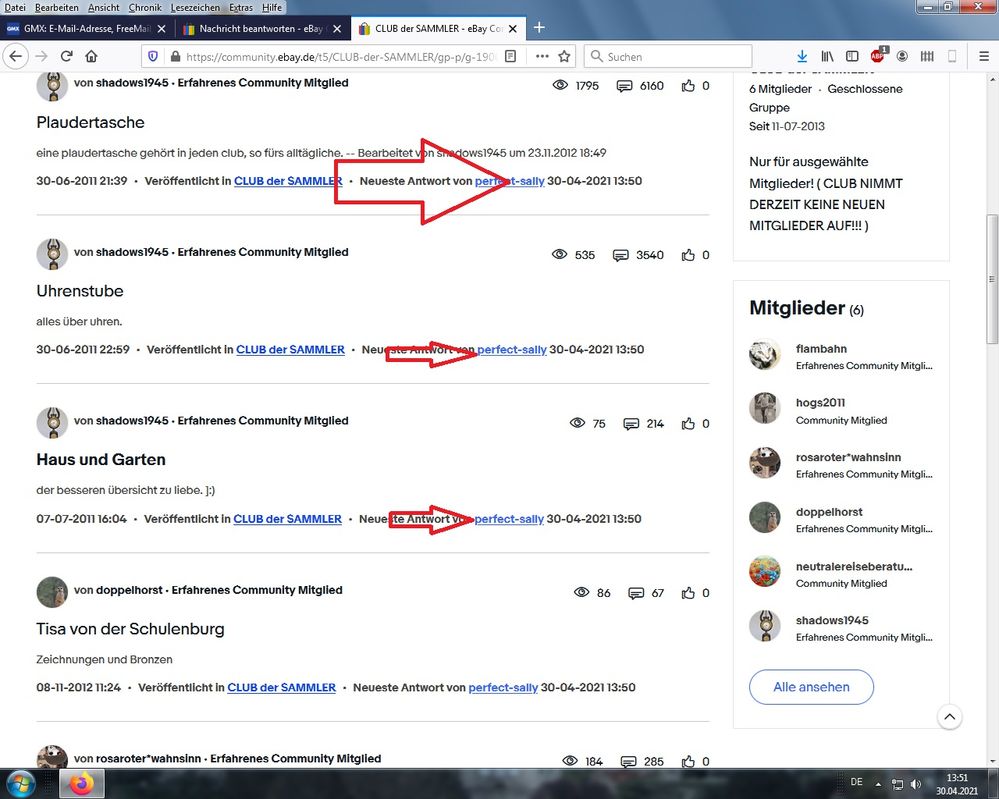Reload the page with the refresh icon
The height and width of the screenshot is (799, 999).
[66, 57]
